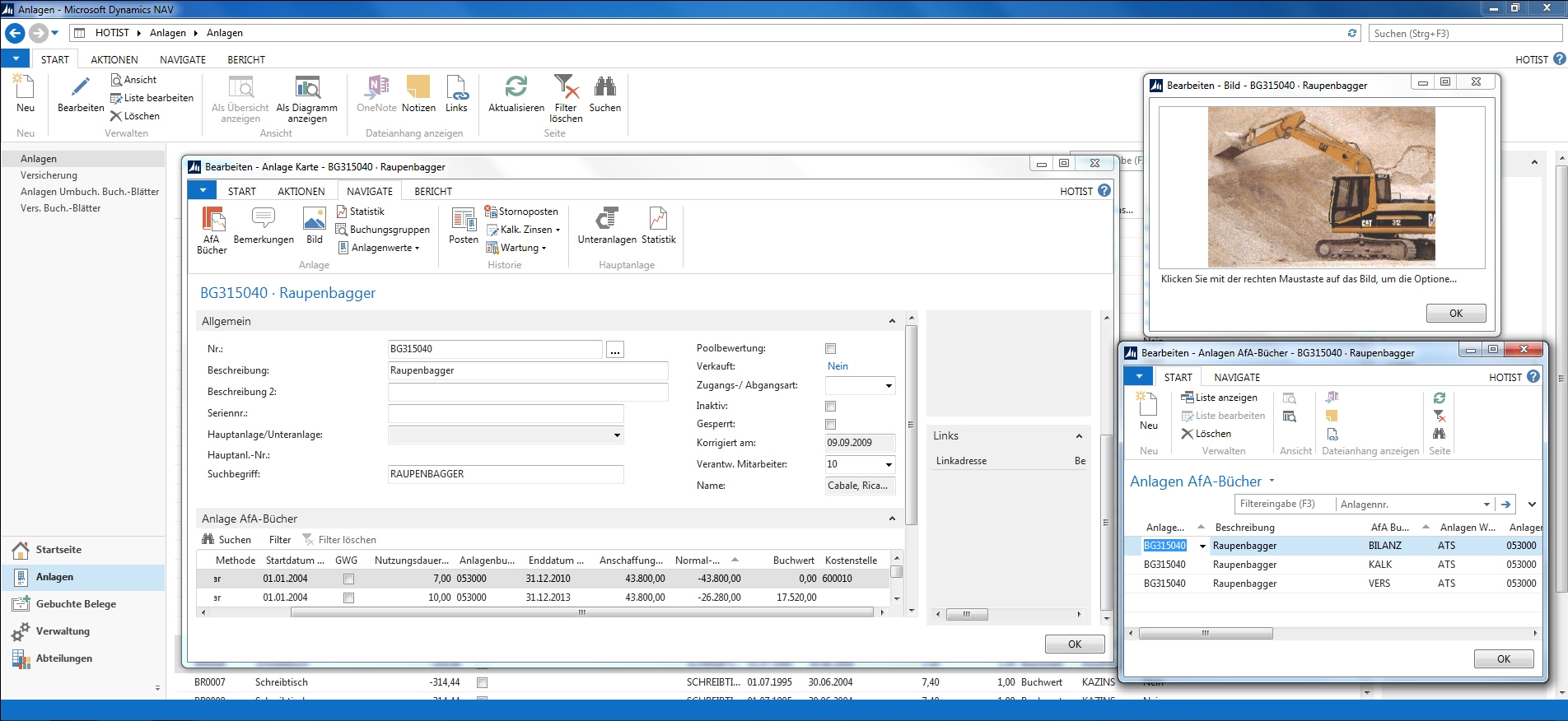
Task: Click the Beschreibung input field
Action: coord(528,370)
